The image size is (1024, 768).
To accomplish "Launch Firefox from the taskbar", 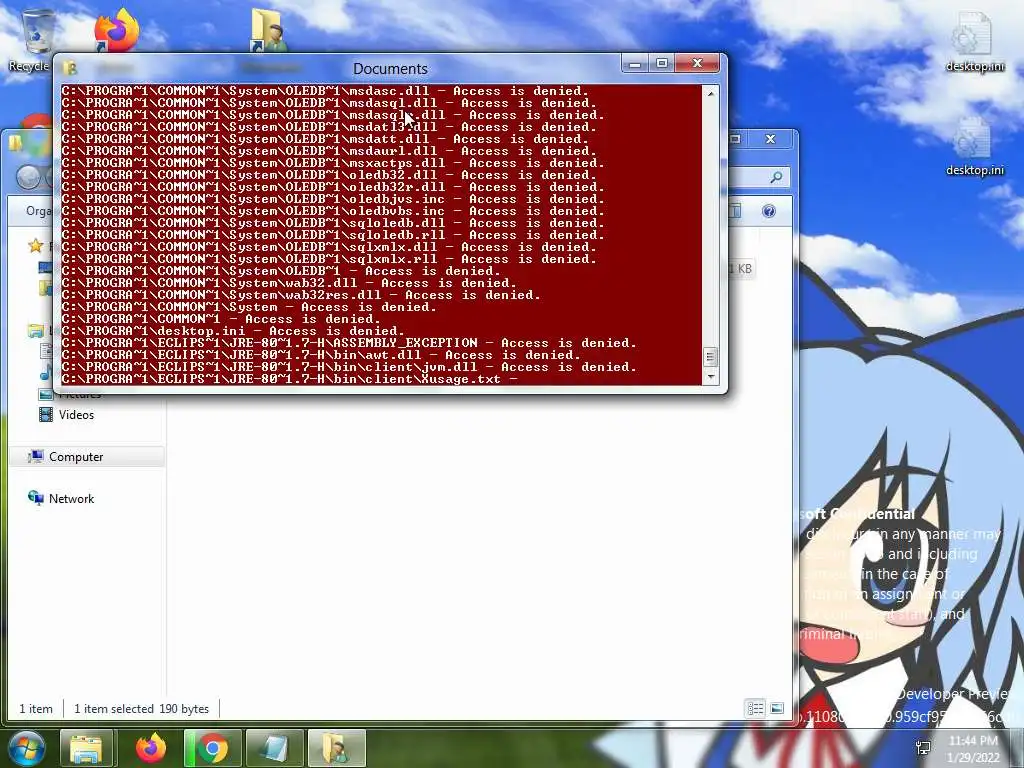I will (151, 748).
